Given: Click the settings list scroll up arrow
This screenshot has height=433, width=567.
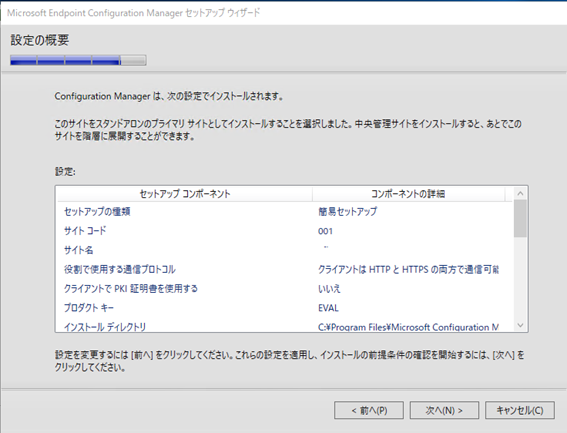Looking at the screenshot, I should (x=520, y=194).
